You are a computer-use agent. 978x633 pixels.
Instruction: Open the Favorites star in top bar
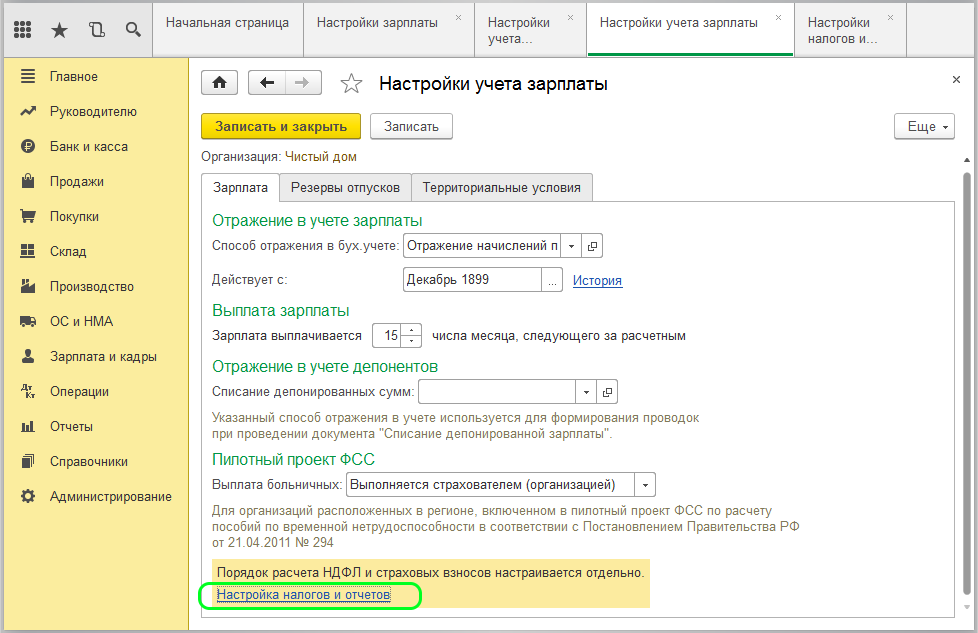(x=59, y=30)
